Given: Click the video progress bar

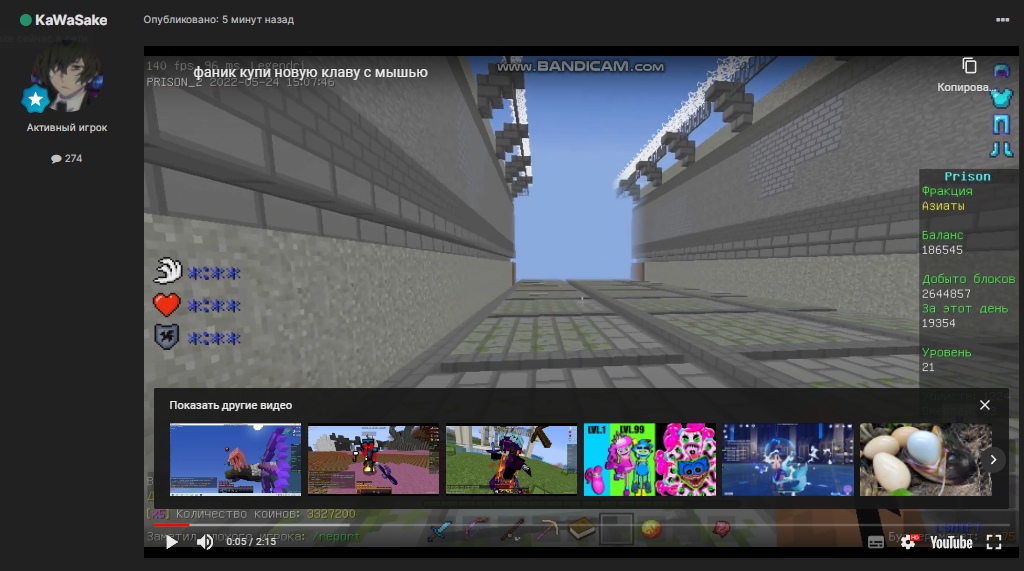Looking at the screenshot, I should [x=500, y=524].
